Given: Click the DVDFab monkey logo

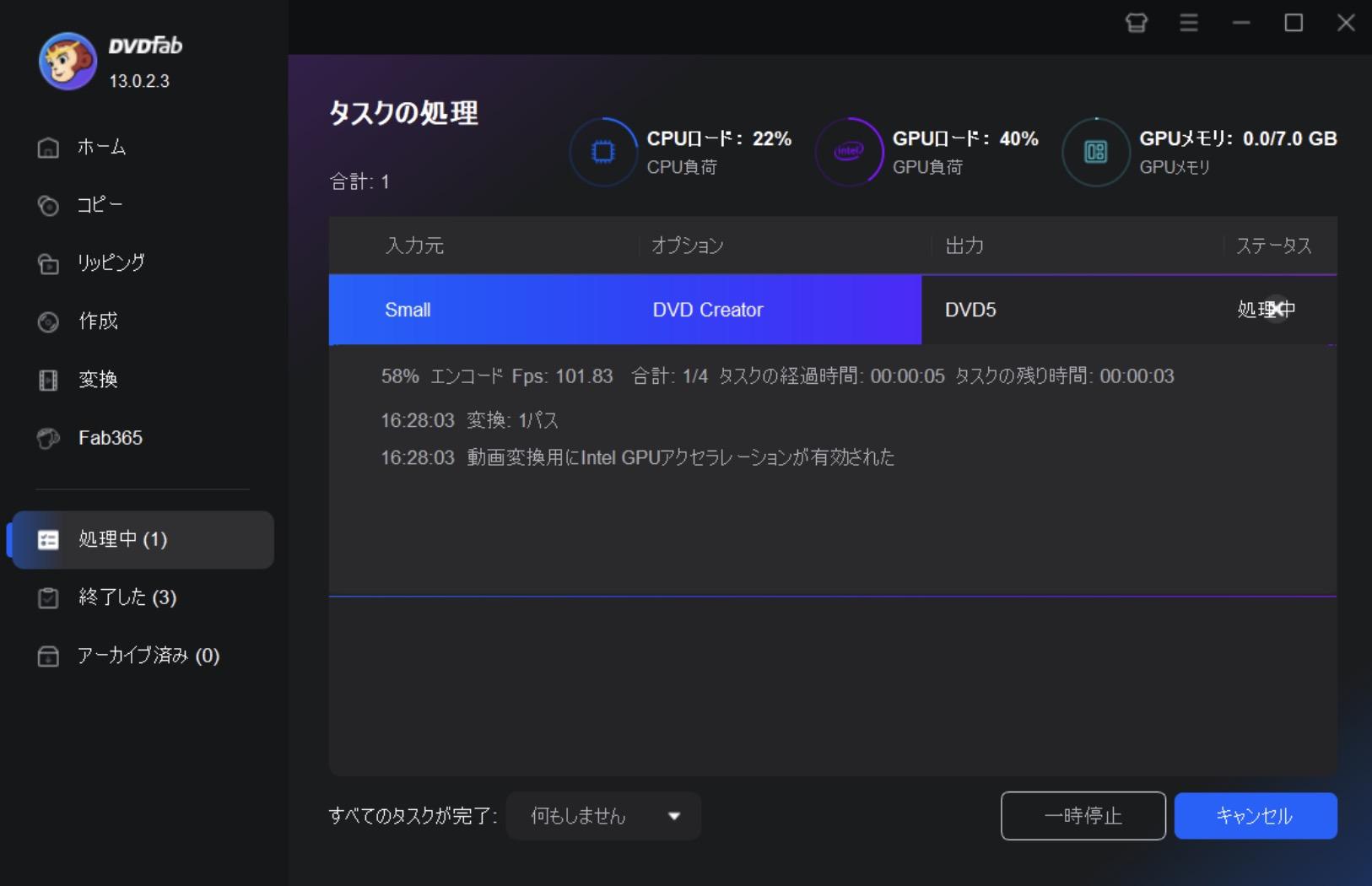Looking at the screenshot, I should pyautogui.click(x=68, y=62).
